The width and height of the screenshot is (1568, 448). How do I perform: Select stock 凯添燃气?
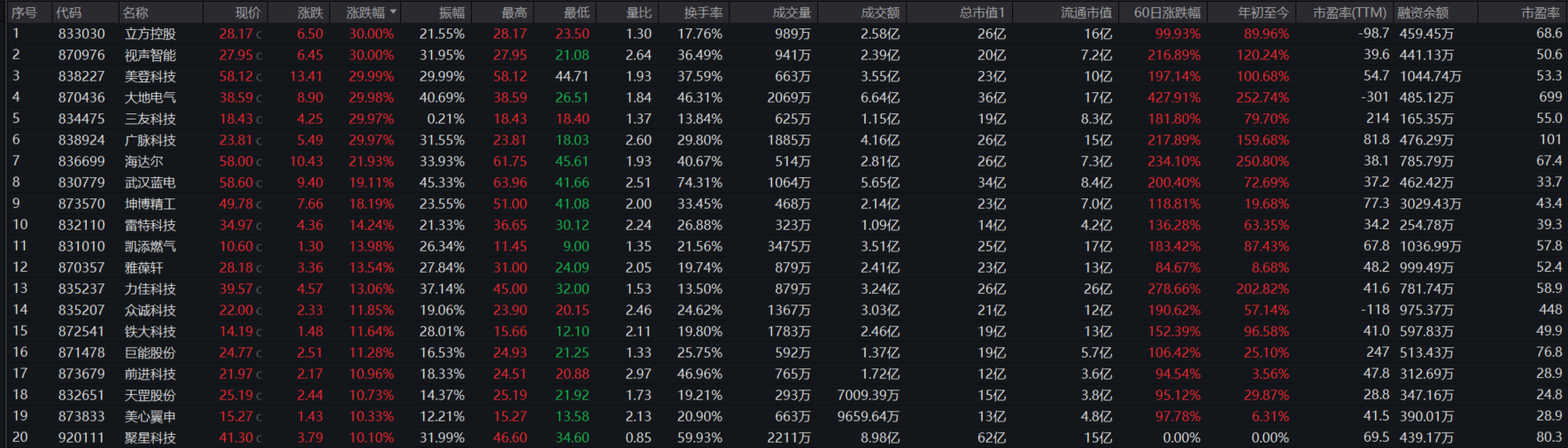click(x=150, y=246)
